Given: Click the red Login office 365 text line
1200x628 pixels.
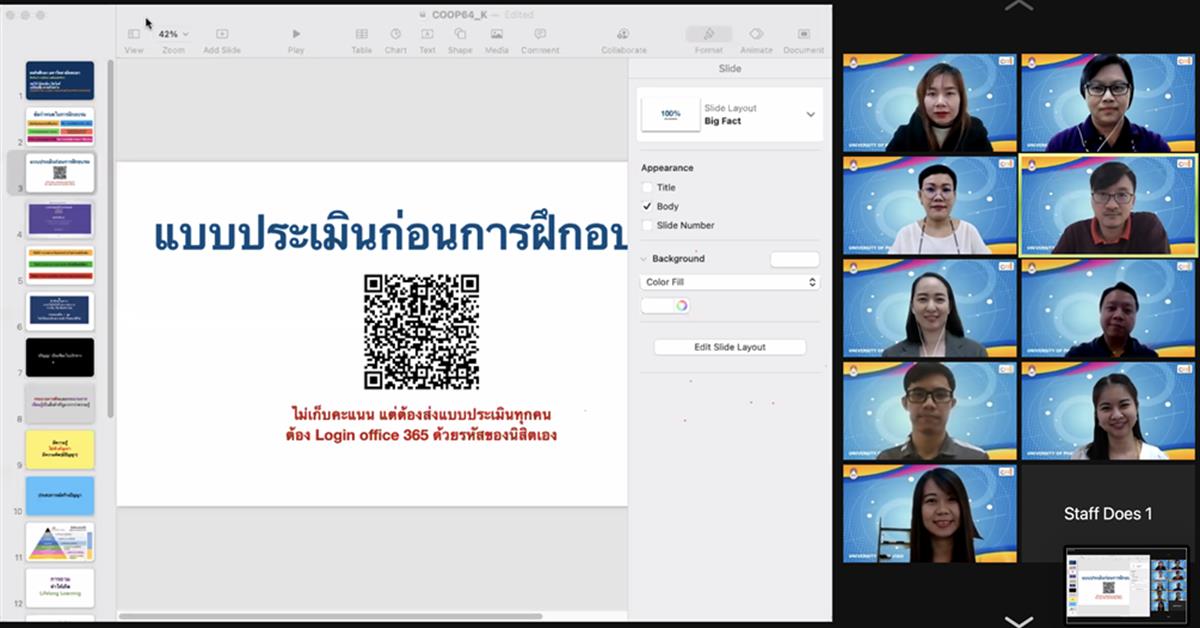Looking at the screenshot, I should [421, 435].
